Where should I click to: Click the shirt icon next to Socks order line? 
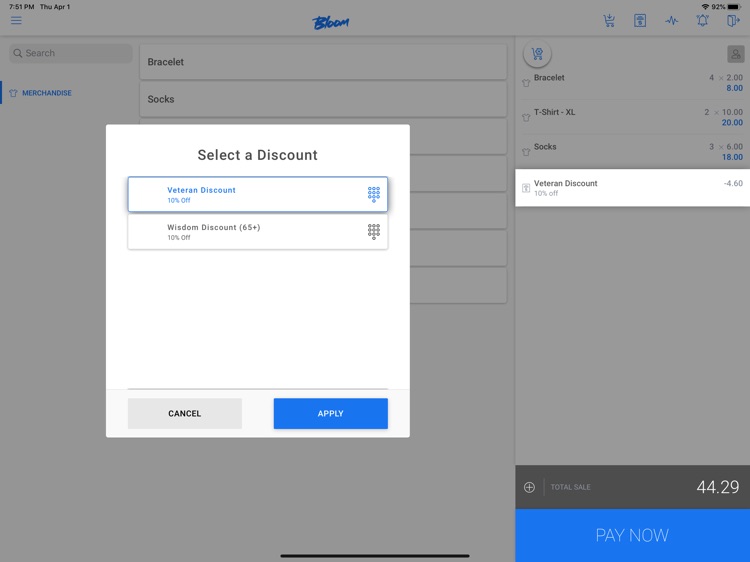[x=526, y=152]
